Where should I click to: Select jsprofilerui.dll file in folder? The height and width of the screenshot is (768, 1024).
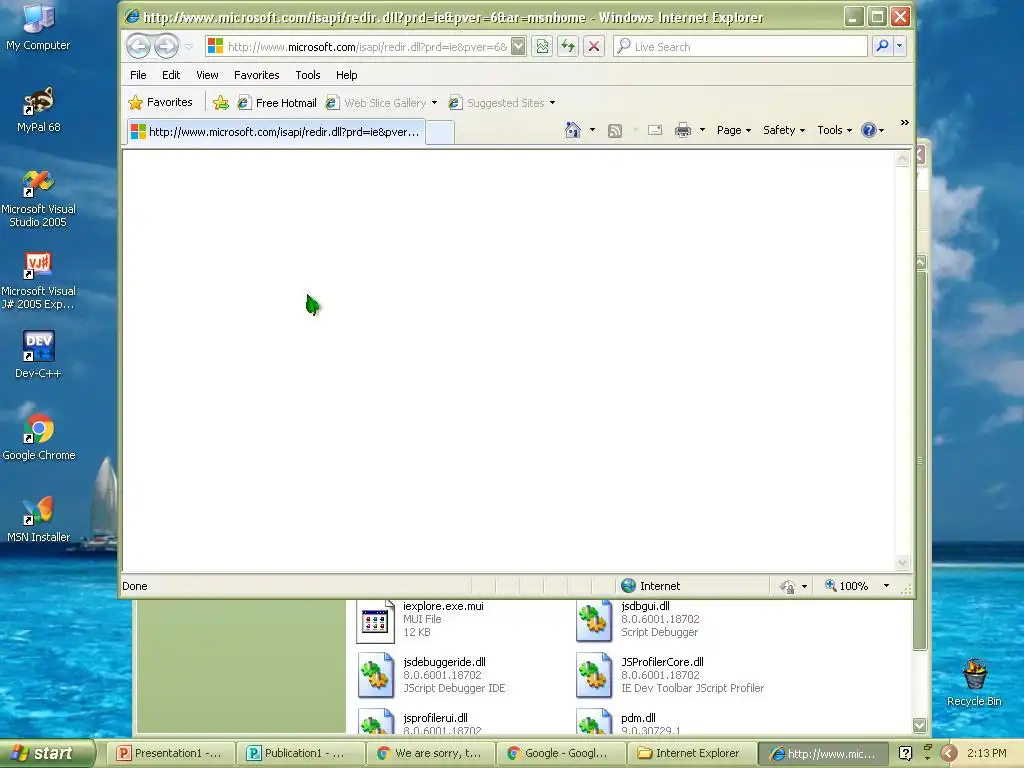pos(421,722)
